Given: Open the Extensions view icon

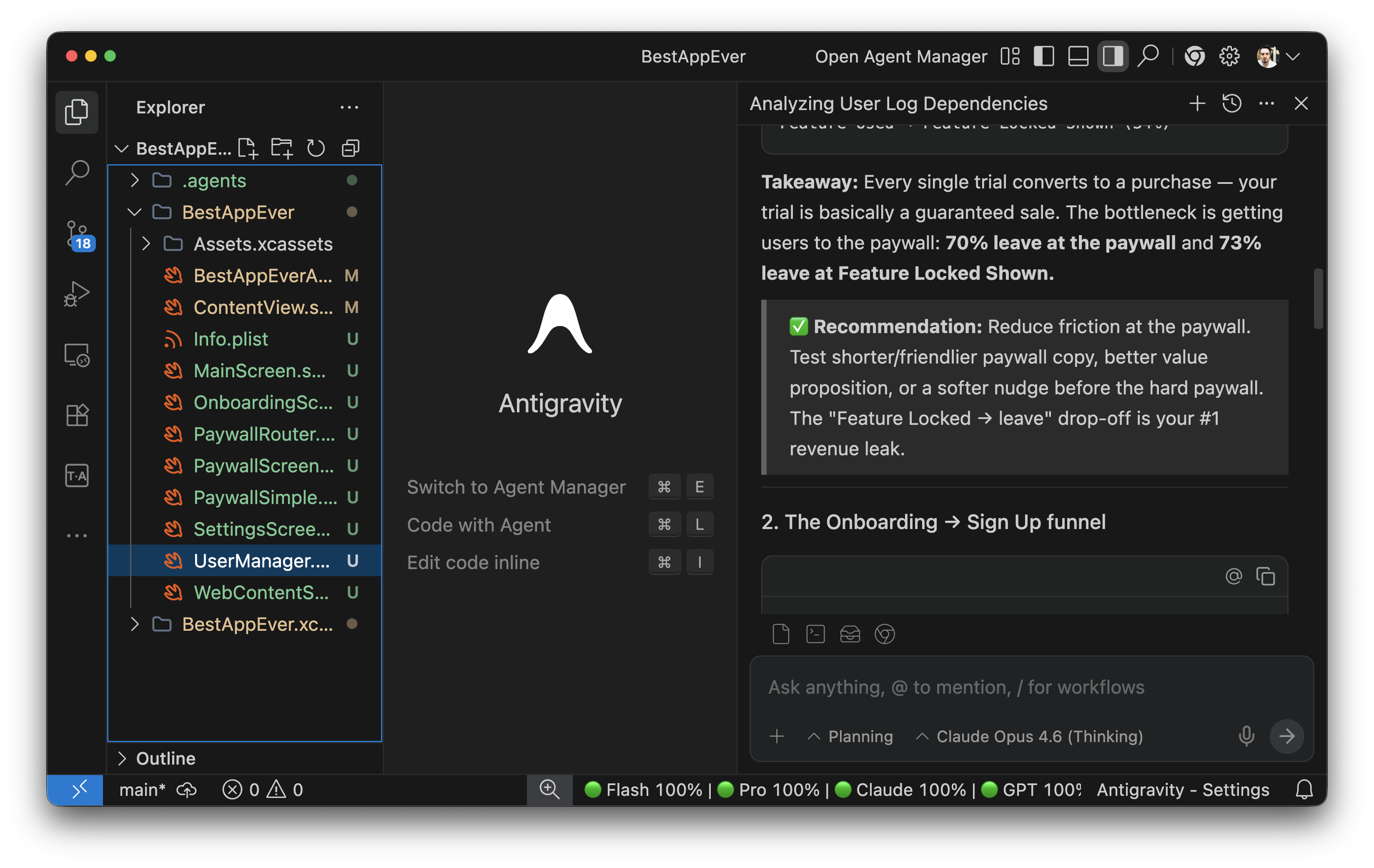Looking at the screenshot, I should click(77, 415).
